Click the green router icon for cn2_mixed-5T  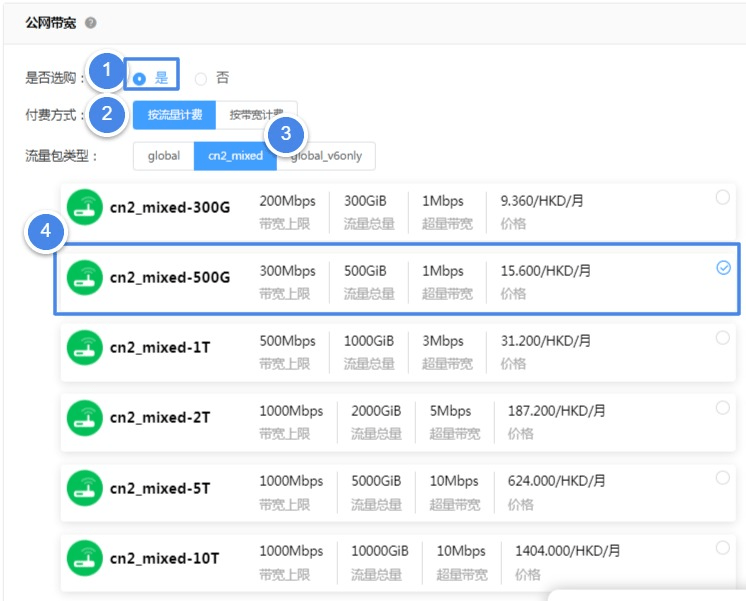(x=85, y=488)
